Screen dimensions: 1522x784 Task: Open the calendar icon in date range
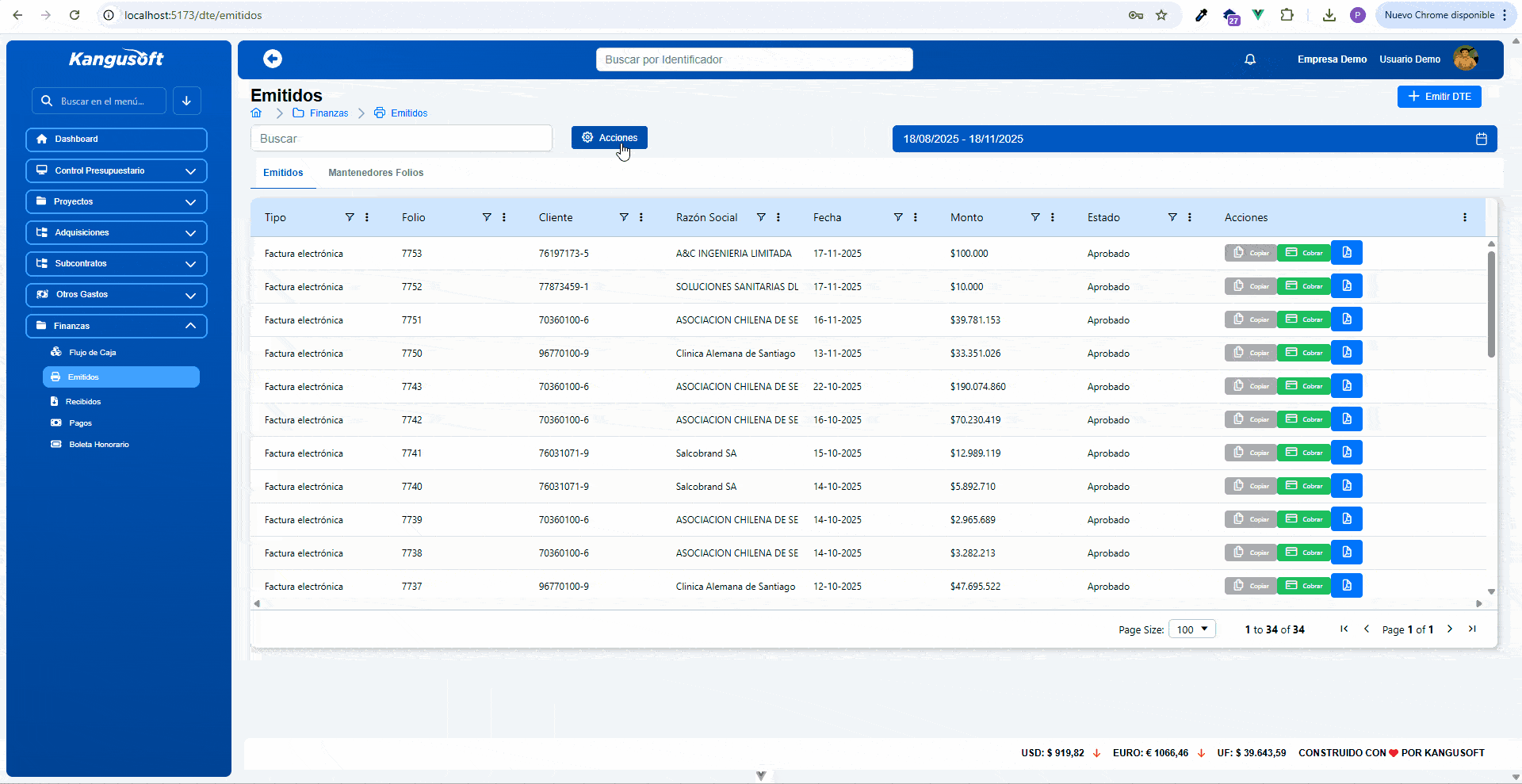point(1482,139)
